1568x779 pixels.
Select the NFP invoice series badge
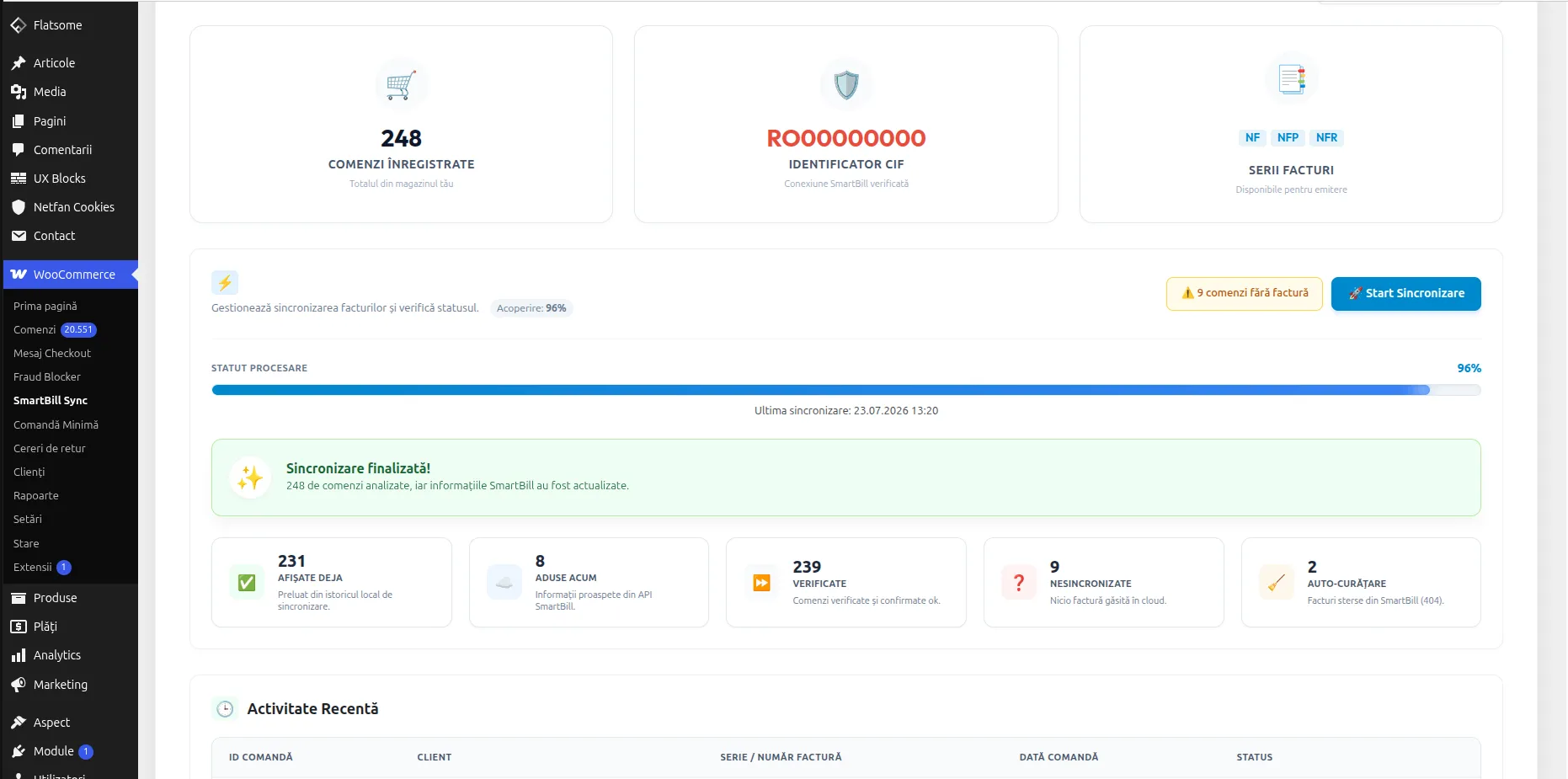tap(1288, 137)
